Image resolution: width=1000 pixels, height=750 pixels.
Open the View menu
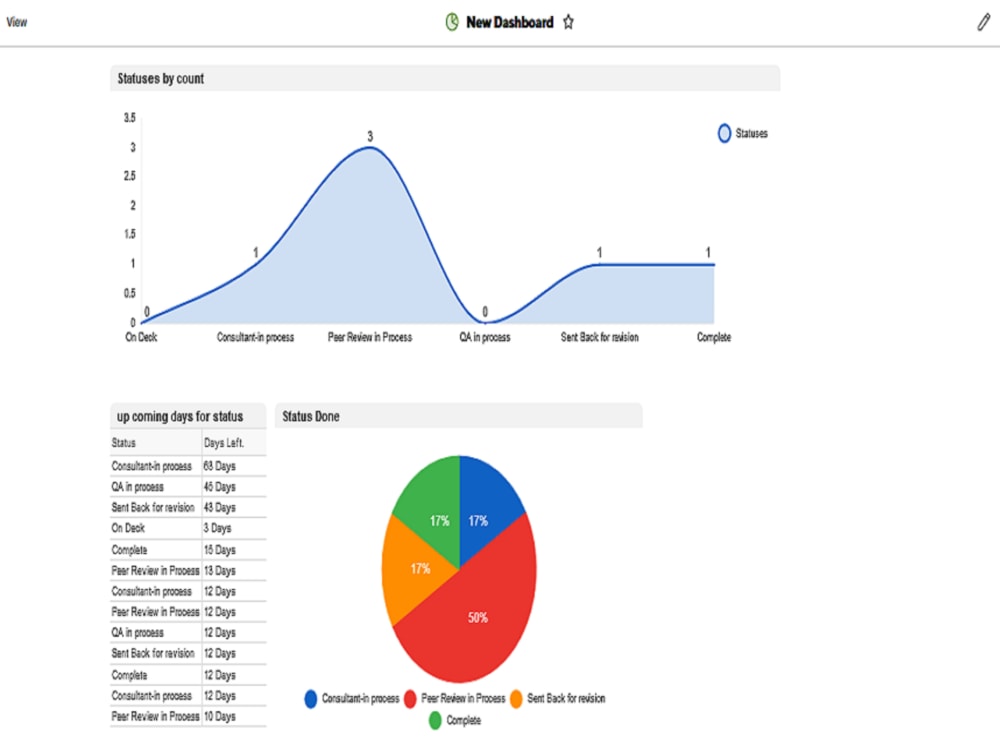click(16, 21)
